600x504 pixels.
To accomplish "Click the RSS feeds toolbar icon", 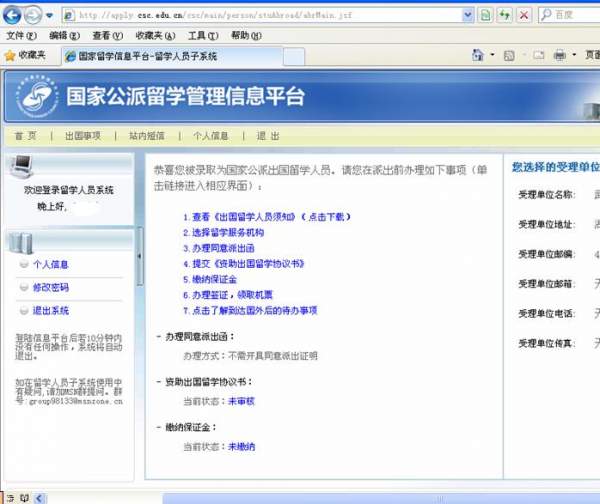I will pos(509,55).
